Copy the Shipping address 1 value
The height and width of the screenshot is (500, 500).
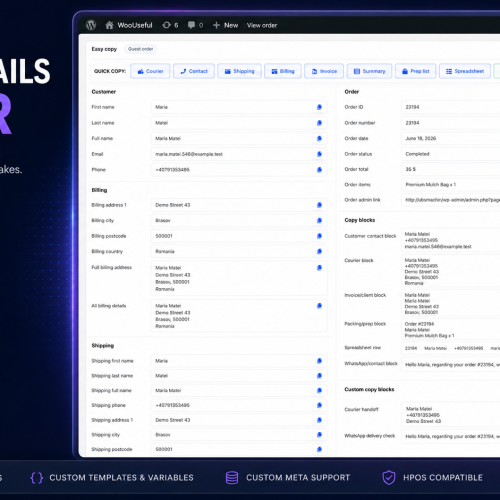319,420
